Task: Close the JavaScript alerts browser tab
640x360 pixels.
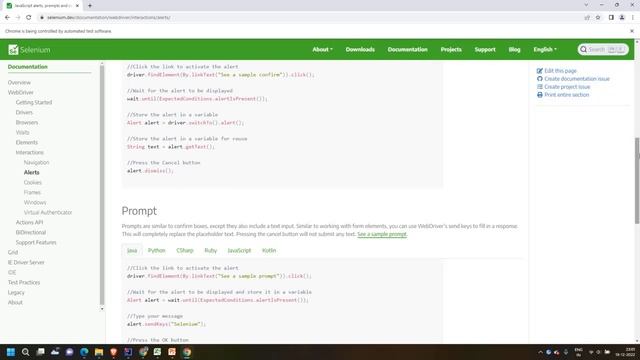Action: click(77, 6)
